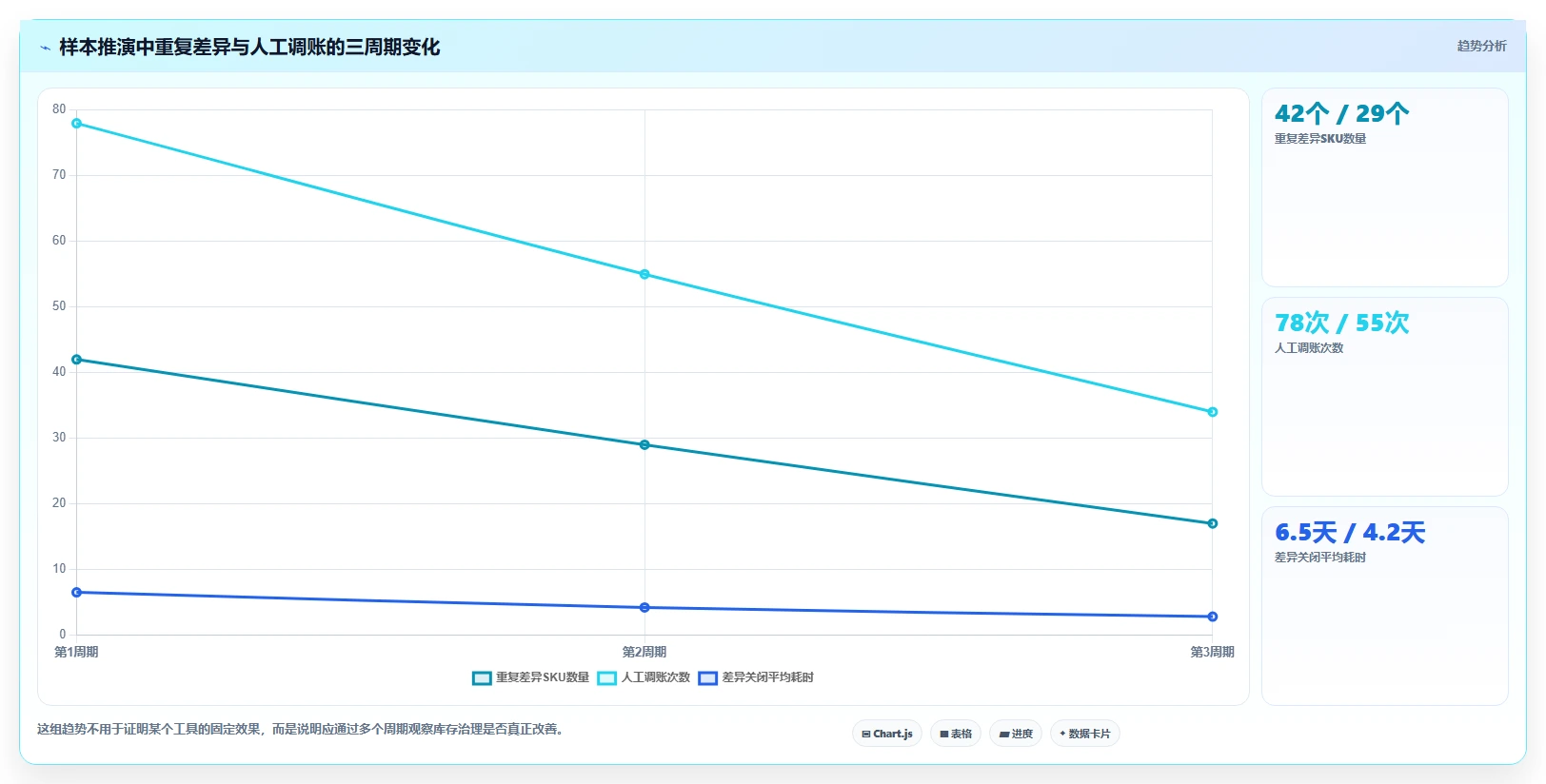Click the 人工调账次数 legend label
This screenshot has width=1546, height=784.
click(x=656, y=677)
